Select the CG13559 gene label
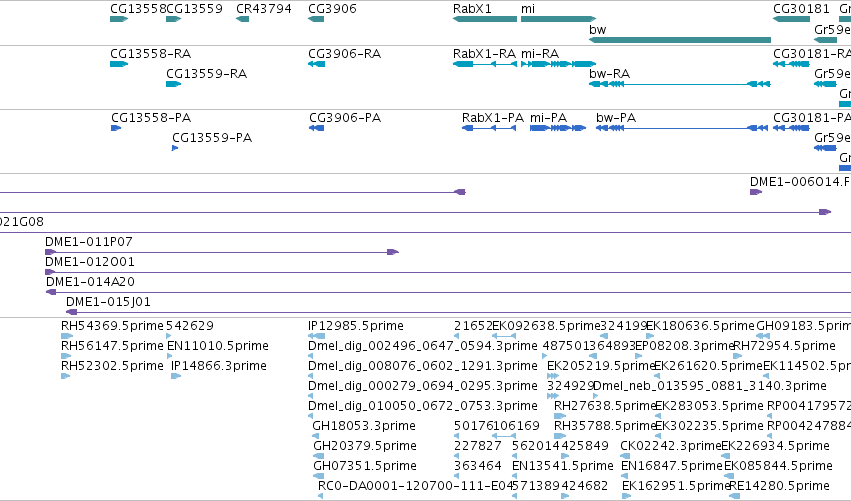Viewport: 851px width, 501px height. point(194,9)
